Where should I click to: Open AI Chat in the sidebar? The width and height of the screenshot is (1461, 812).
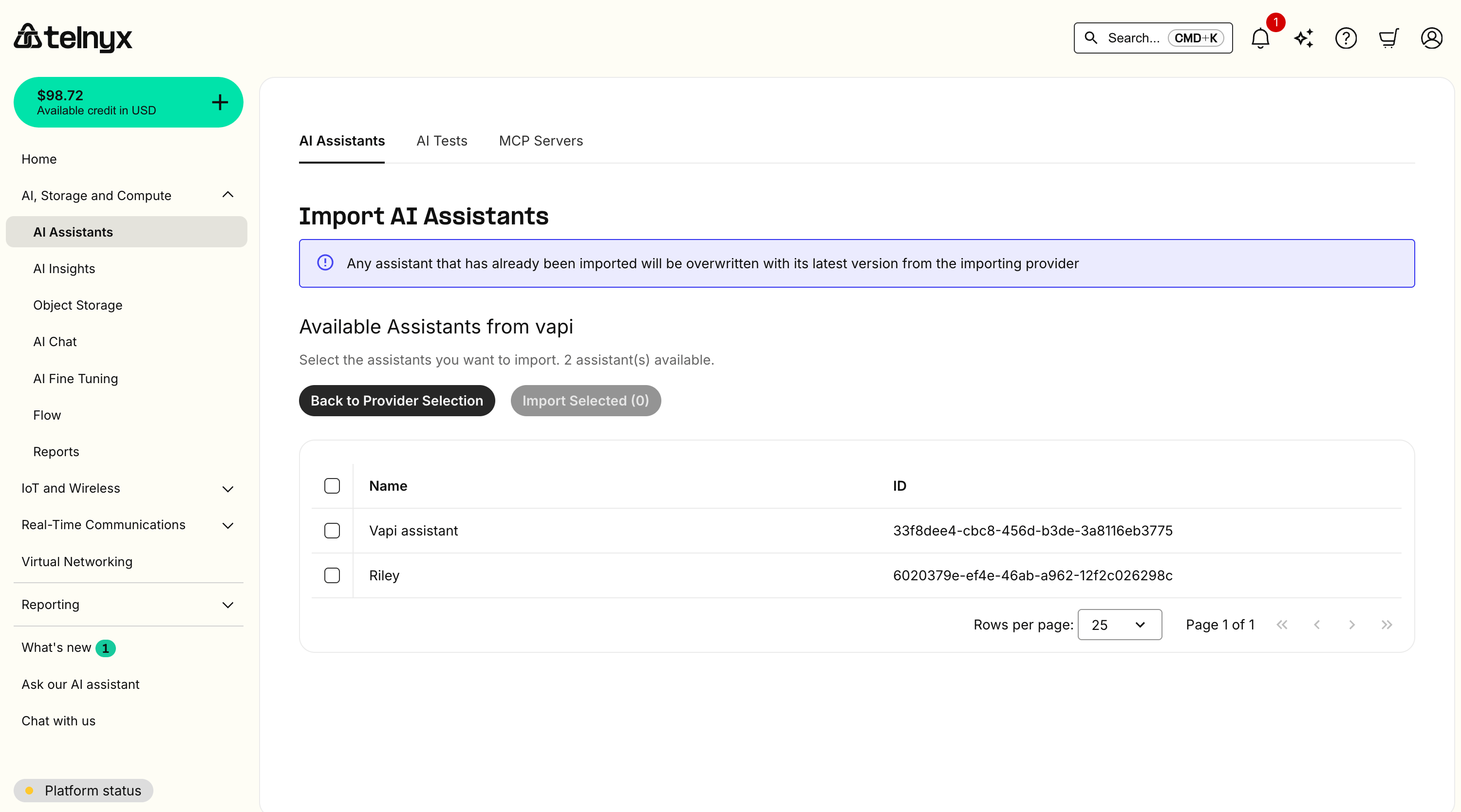(x=55, y=341)
